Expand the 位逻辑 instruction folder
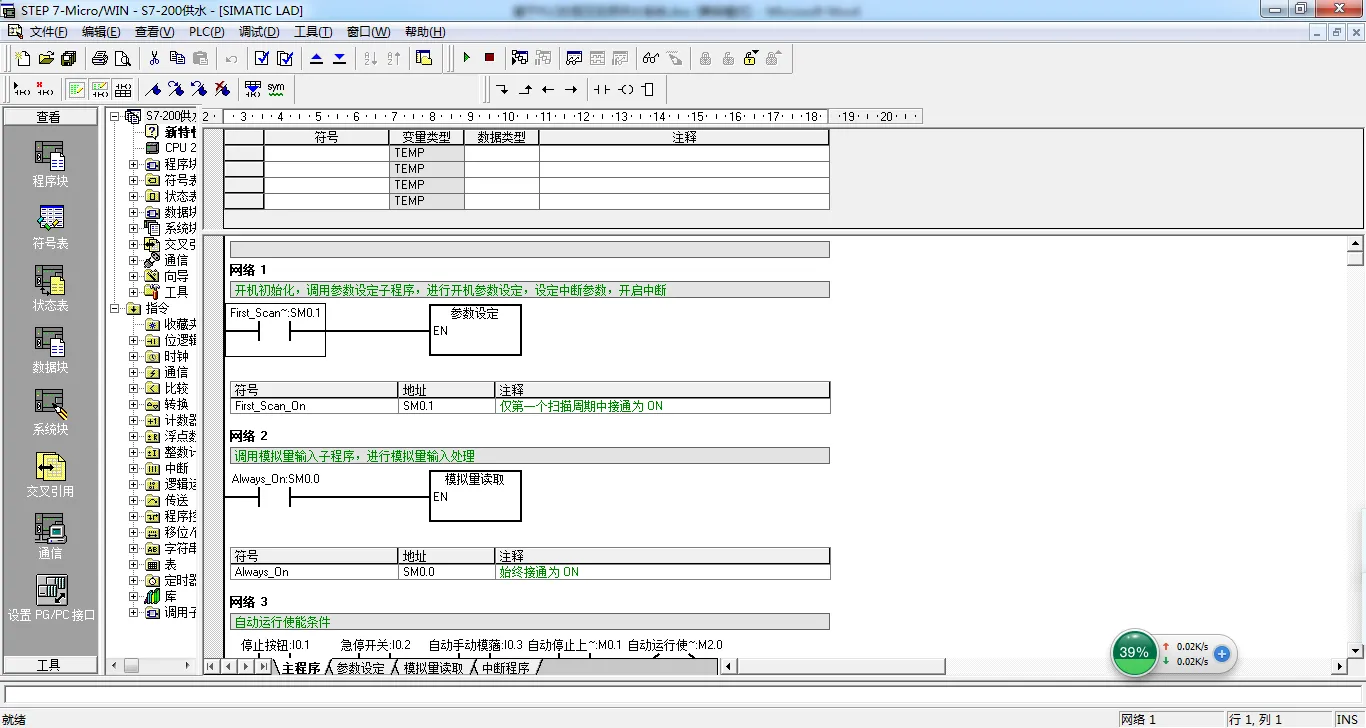Screen dimensions: 1366x728 click(134, 340)
